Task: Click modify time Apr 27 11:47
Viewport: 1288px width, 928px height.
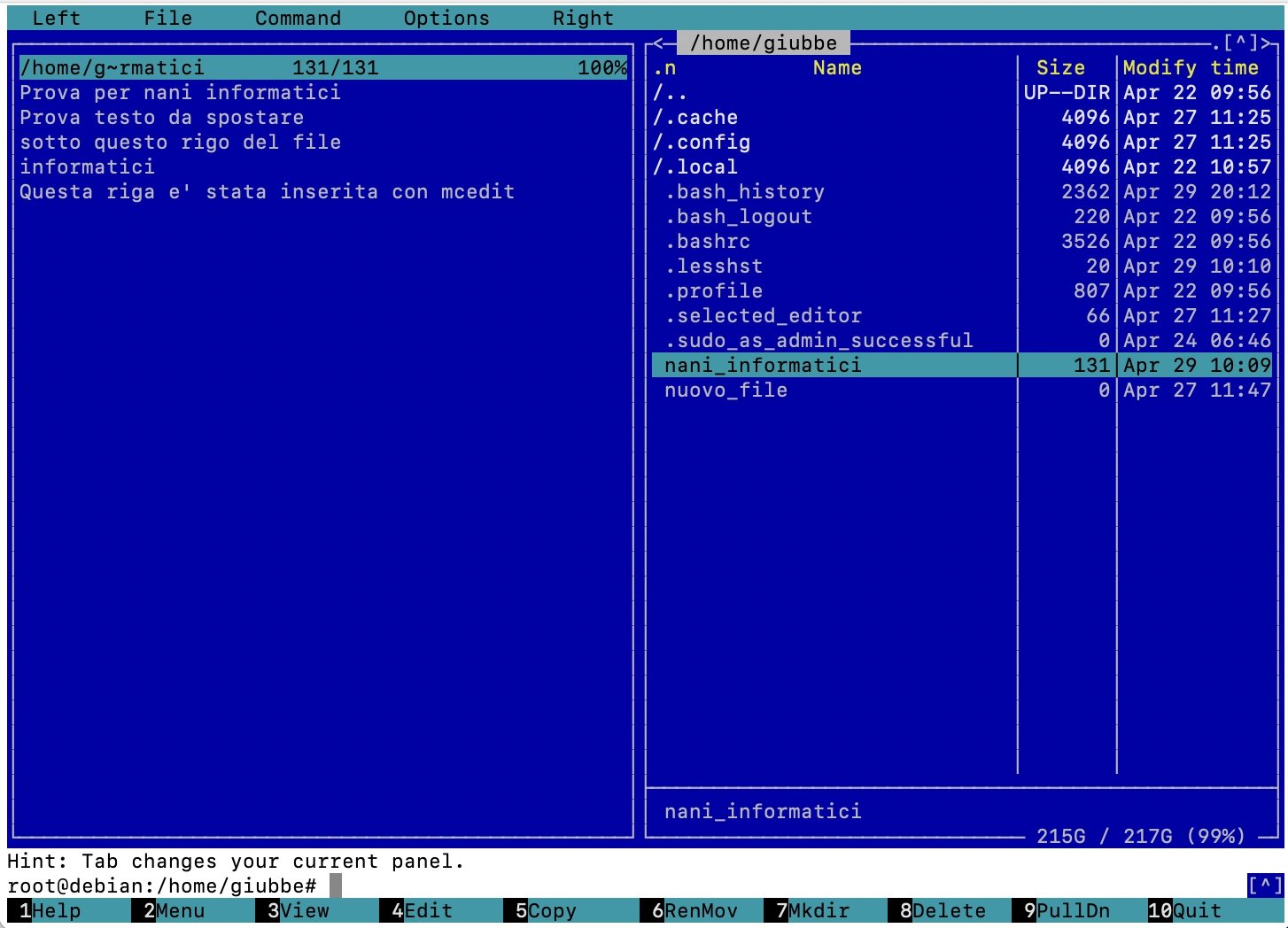Action: 1197,390
